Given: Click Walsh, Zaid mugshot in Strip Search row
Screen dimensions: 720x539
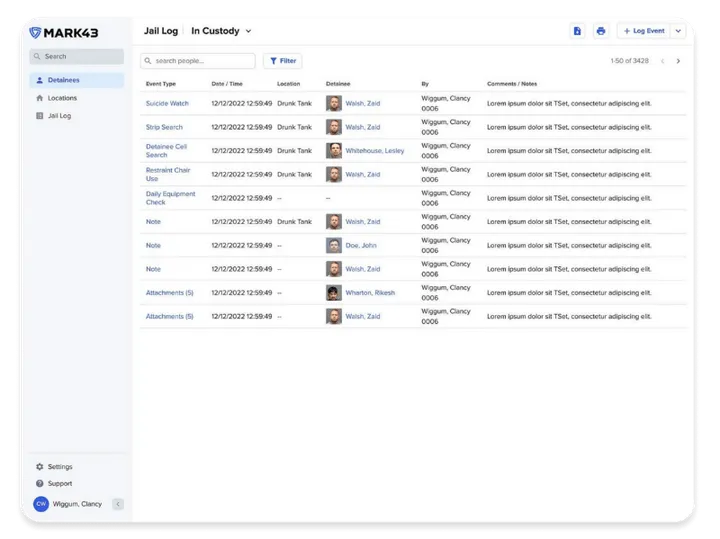Looking at the screenshot, I should point(334,127).
